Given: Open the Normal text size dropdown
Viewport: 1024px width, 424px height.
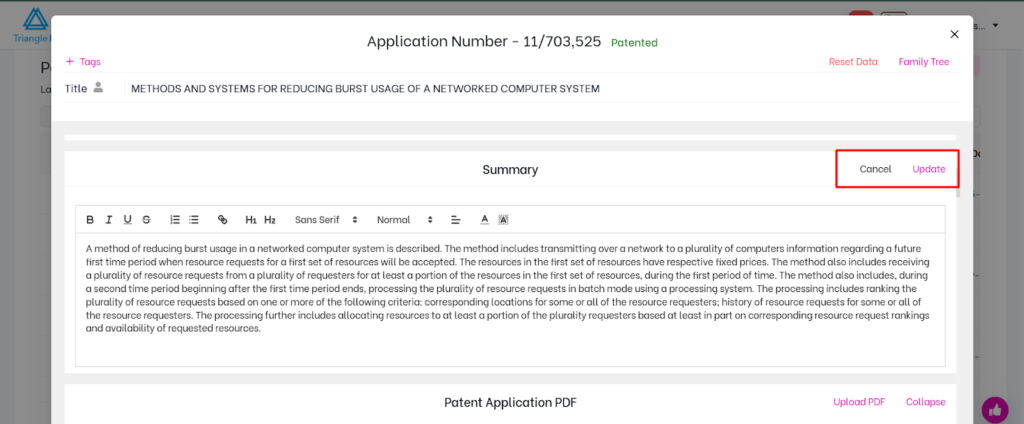Looking at the screenshot, I should (404, 219).
